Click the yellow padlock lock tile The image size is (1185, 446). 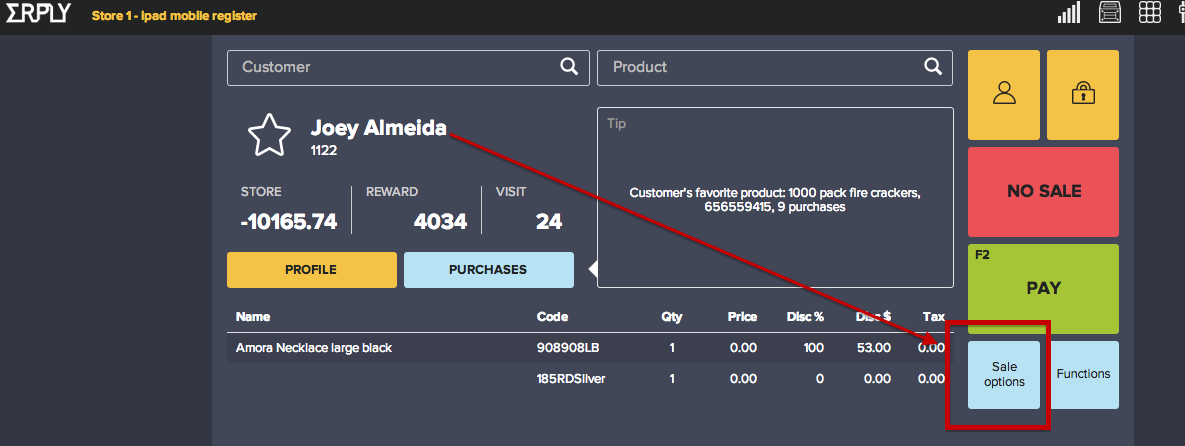[1082, 94]
